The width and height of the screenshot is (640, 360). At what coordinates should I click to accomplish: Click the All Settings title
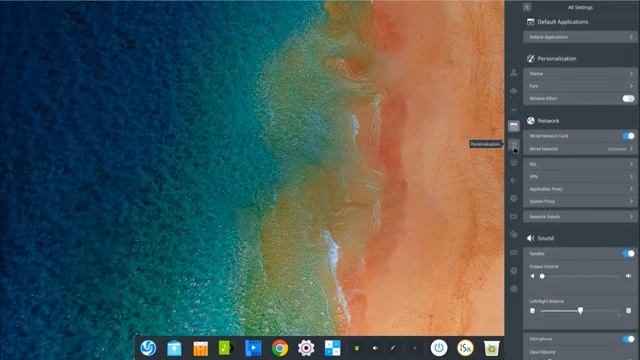pos(580,7)
